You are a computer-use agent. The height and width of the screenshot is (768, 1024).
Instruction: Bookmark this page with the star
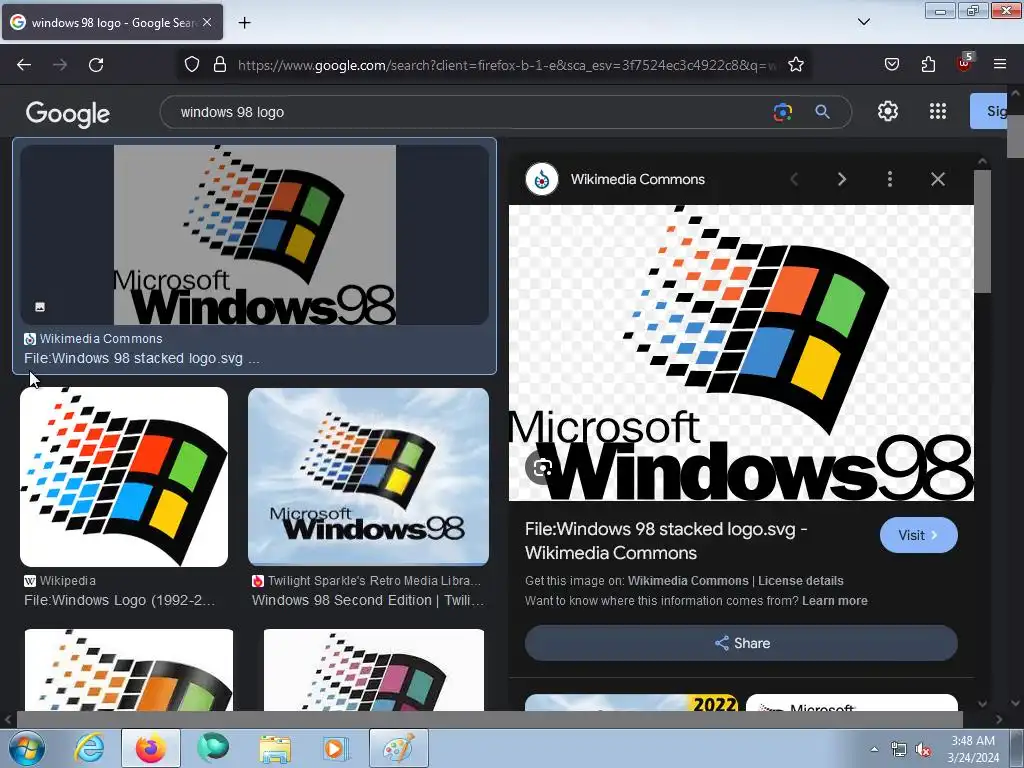(x=795, y=65)
